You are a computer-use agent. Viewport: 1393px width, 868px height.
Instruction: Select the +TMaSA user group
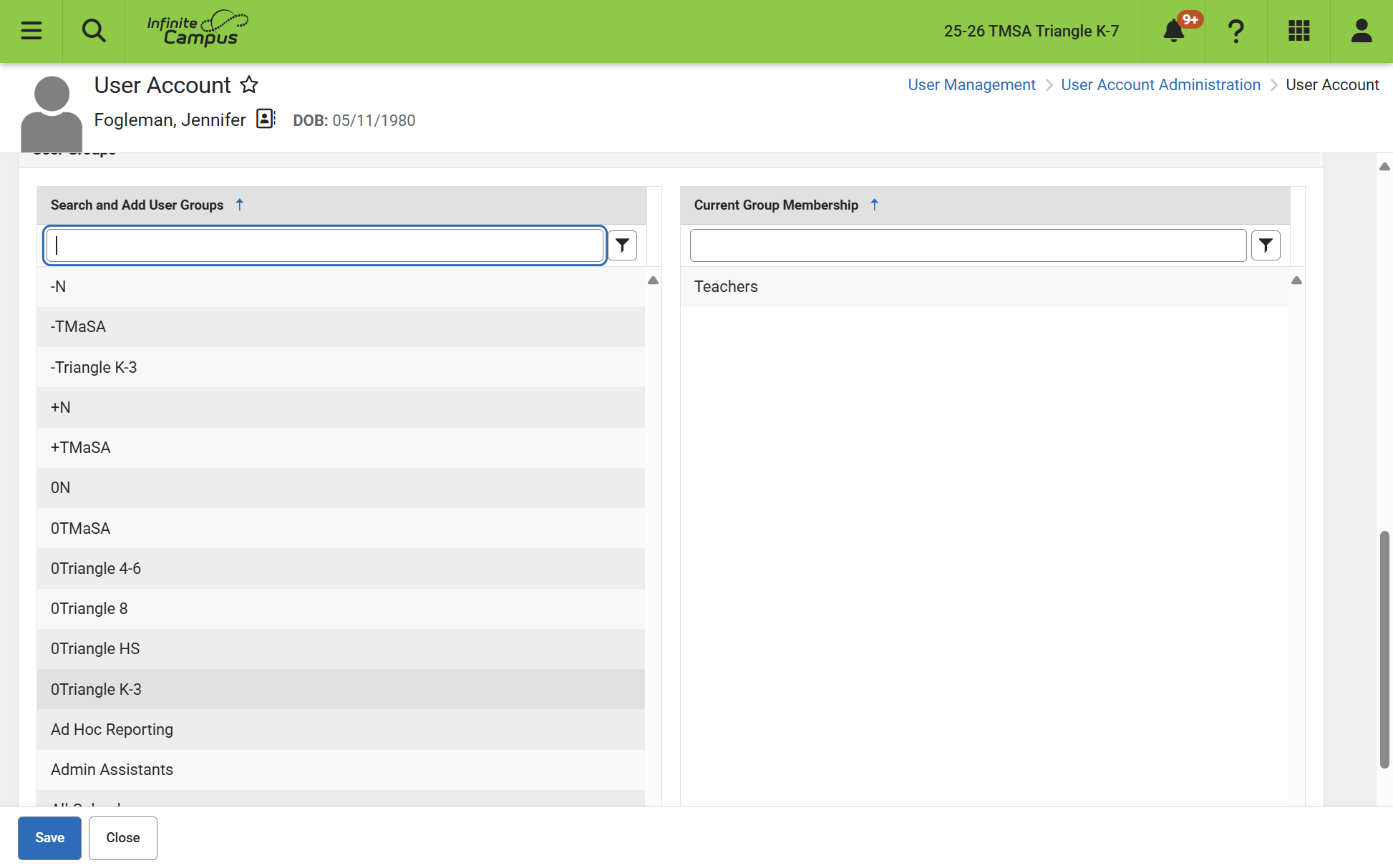(341, 448)
